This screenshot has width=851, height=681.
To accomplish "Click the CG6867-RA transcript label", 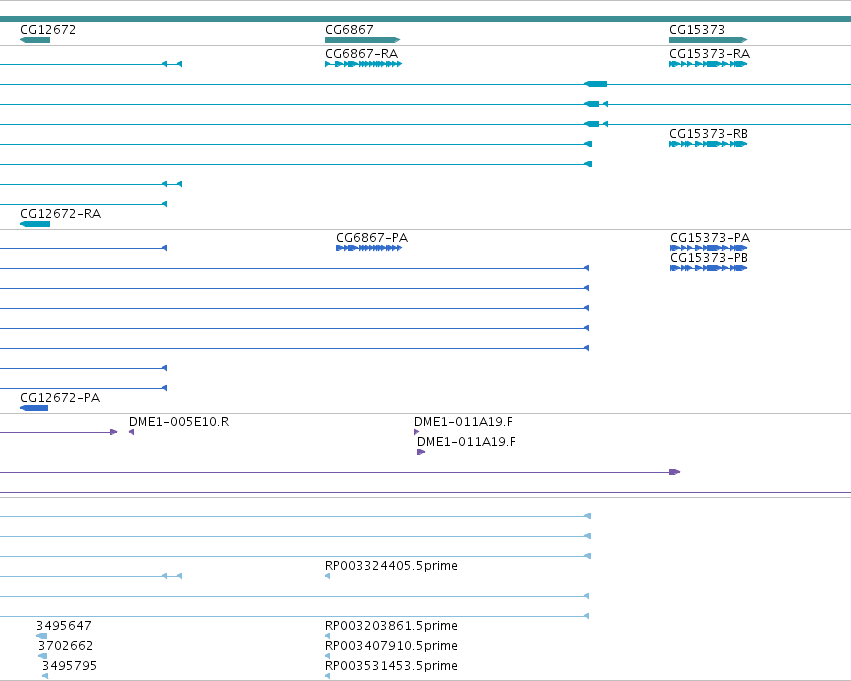I will click(x=361, y=53).
